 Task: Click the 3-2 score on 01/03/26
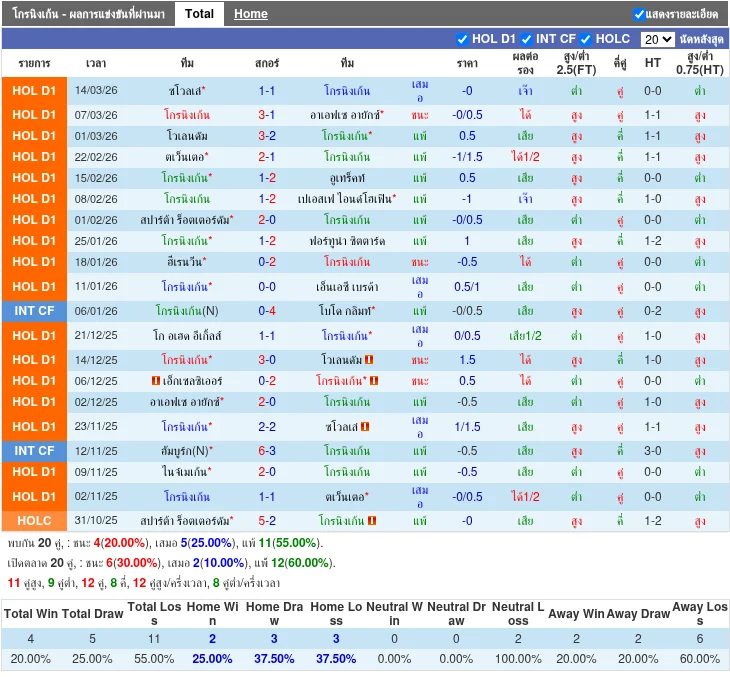267,136
